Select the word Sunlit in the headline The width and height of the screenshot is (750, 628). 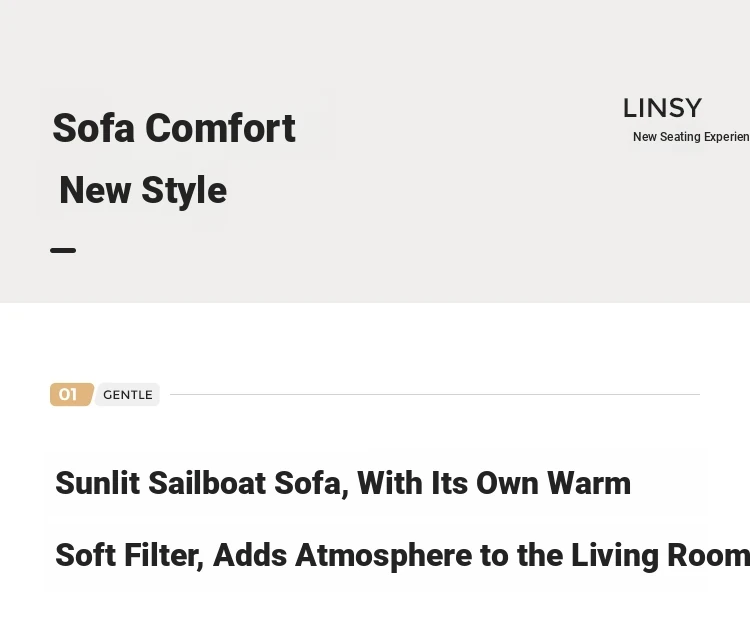click(98, 483)
